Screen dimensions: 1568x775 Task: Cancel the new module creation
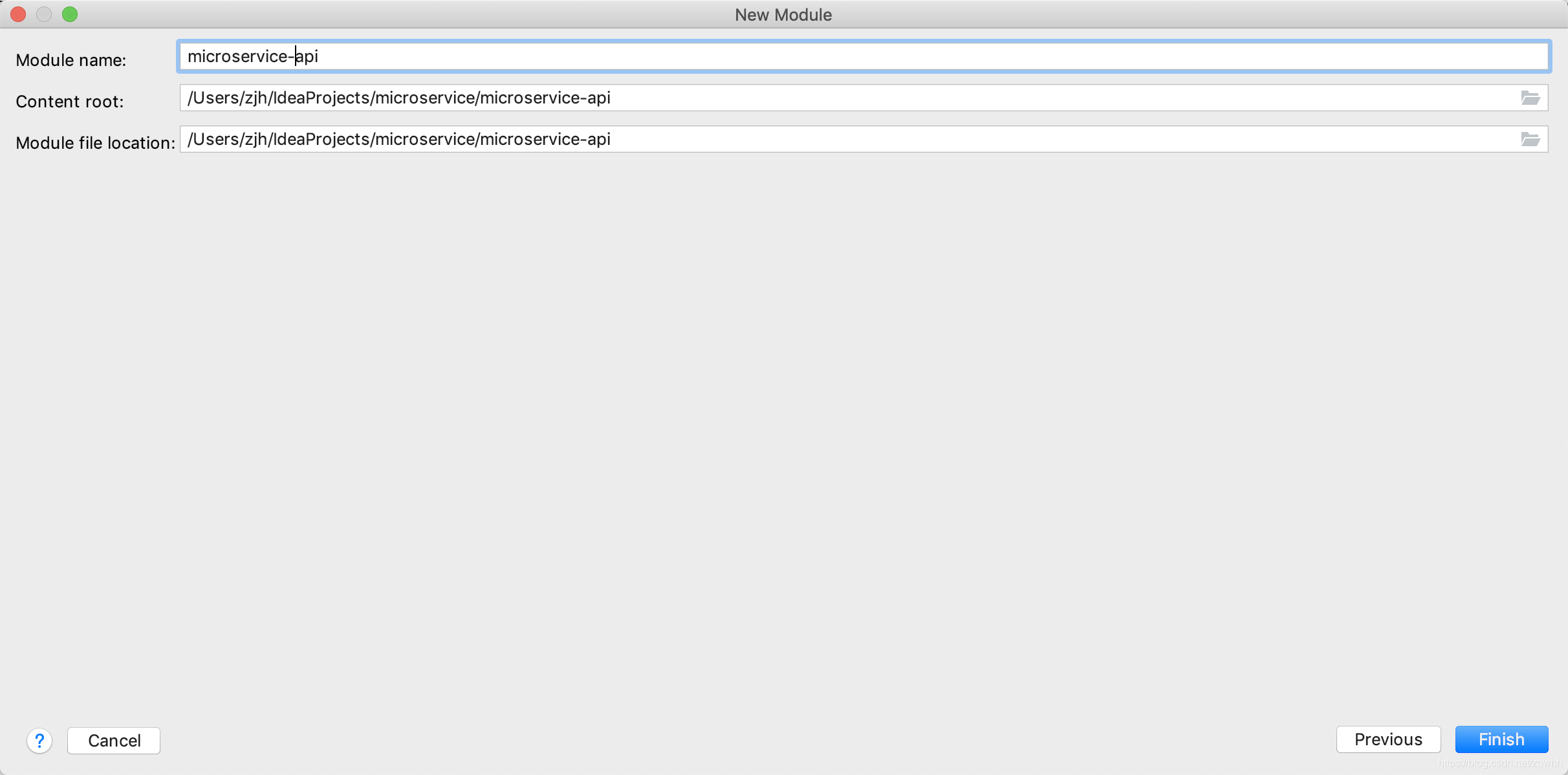pyautogui.click(x=114, y=740)
